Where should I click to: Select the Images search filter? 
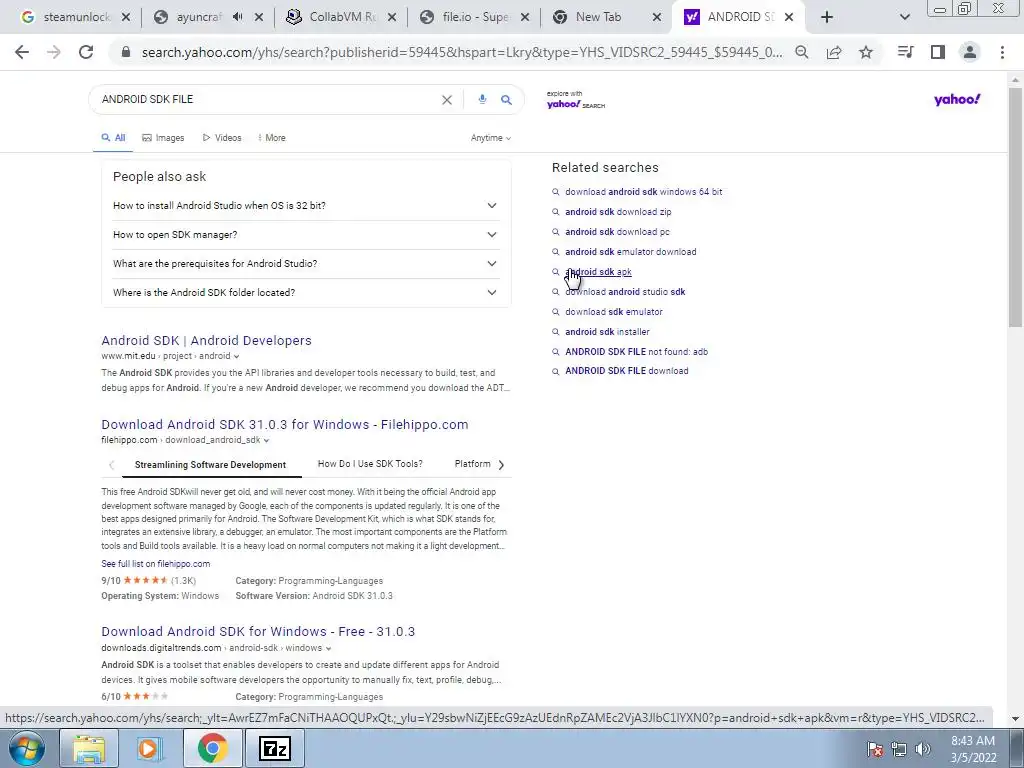[x=163, y=138]
